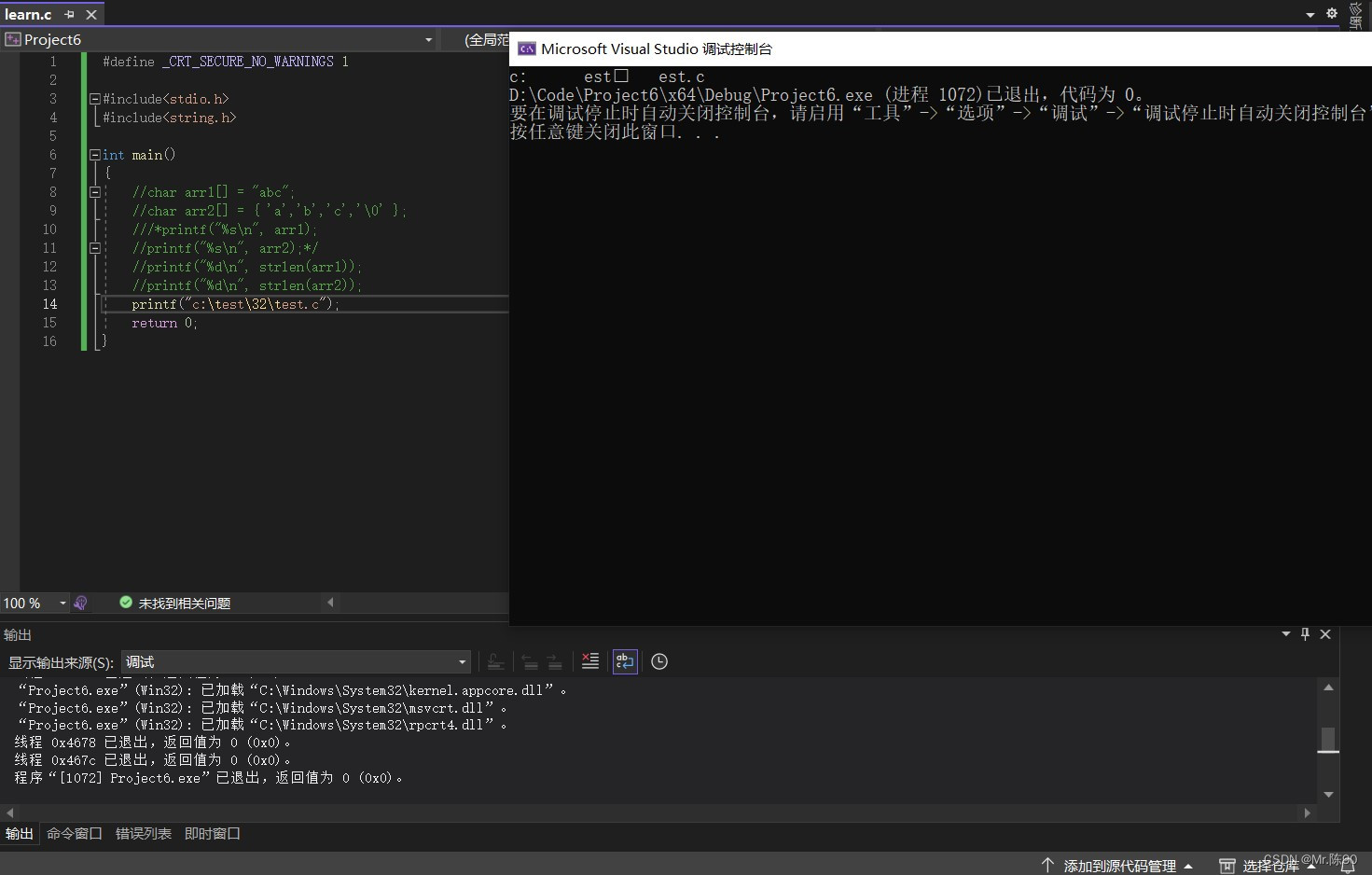The height and width of the screenshot is (875, 1372).
Task: Click the debug console window icon
Action: (x=527, y=49)
